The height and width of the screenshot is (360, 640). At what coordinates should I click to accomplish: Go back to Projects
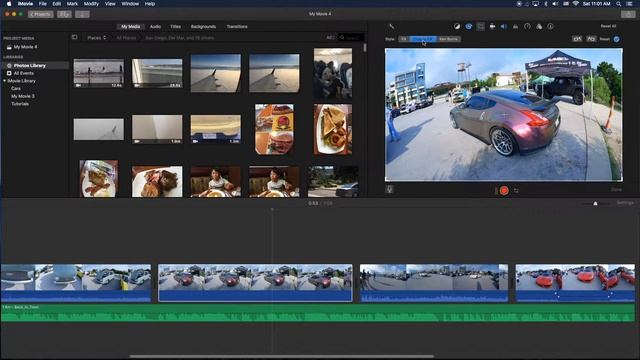pos(40,14)
